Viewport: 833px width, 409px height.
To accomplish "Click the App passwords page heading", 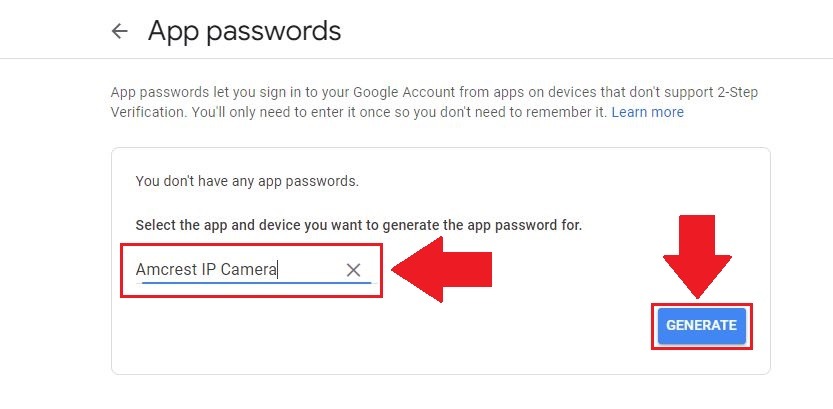I will pyautogui.click(x=244, y=31).
